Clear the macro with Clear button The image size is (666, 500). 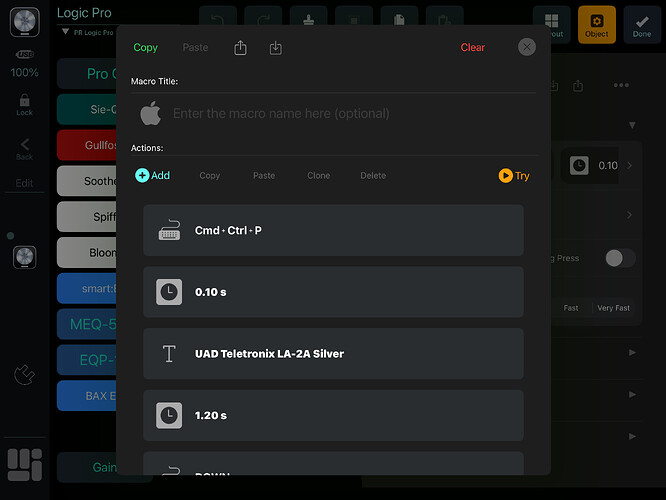[x=472, y=48]
